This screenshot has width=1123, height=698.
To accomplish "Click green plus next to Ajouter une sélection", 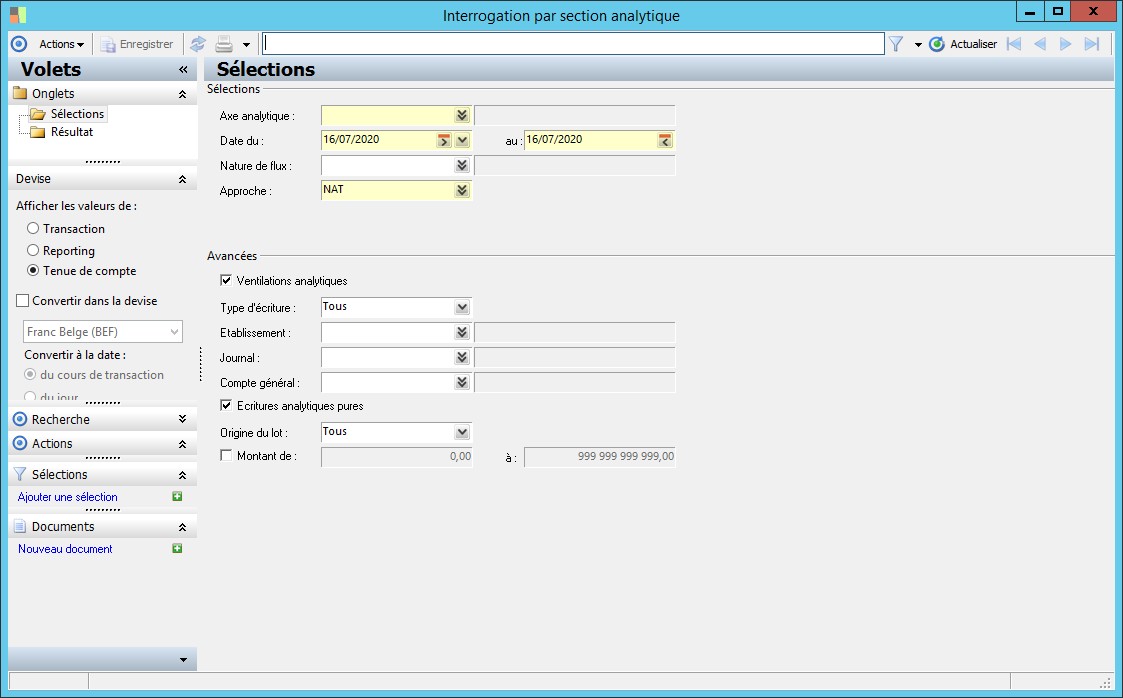I will [x=177, y=497].
